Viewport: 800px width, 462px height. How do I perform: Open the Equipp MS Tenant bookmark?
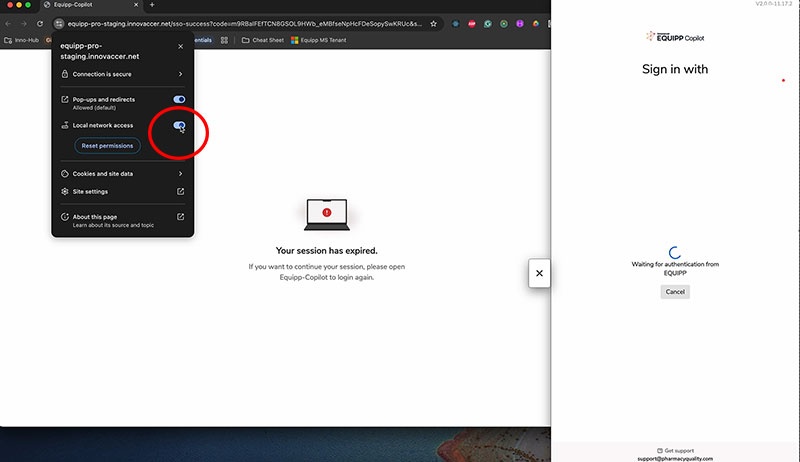(319, 40)
